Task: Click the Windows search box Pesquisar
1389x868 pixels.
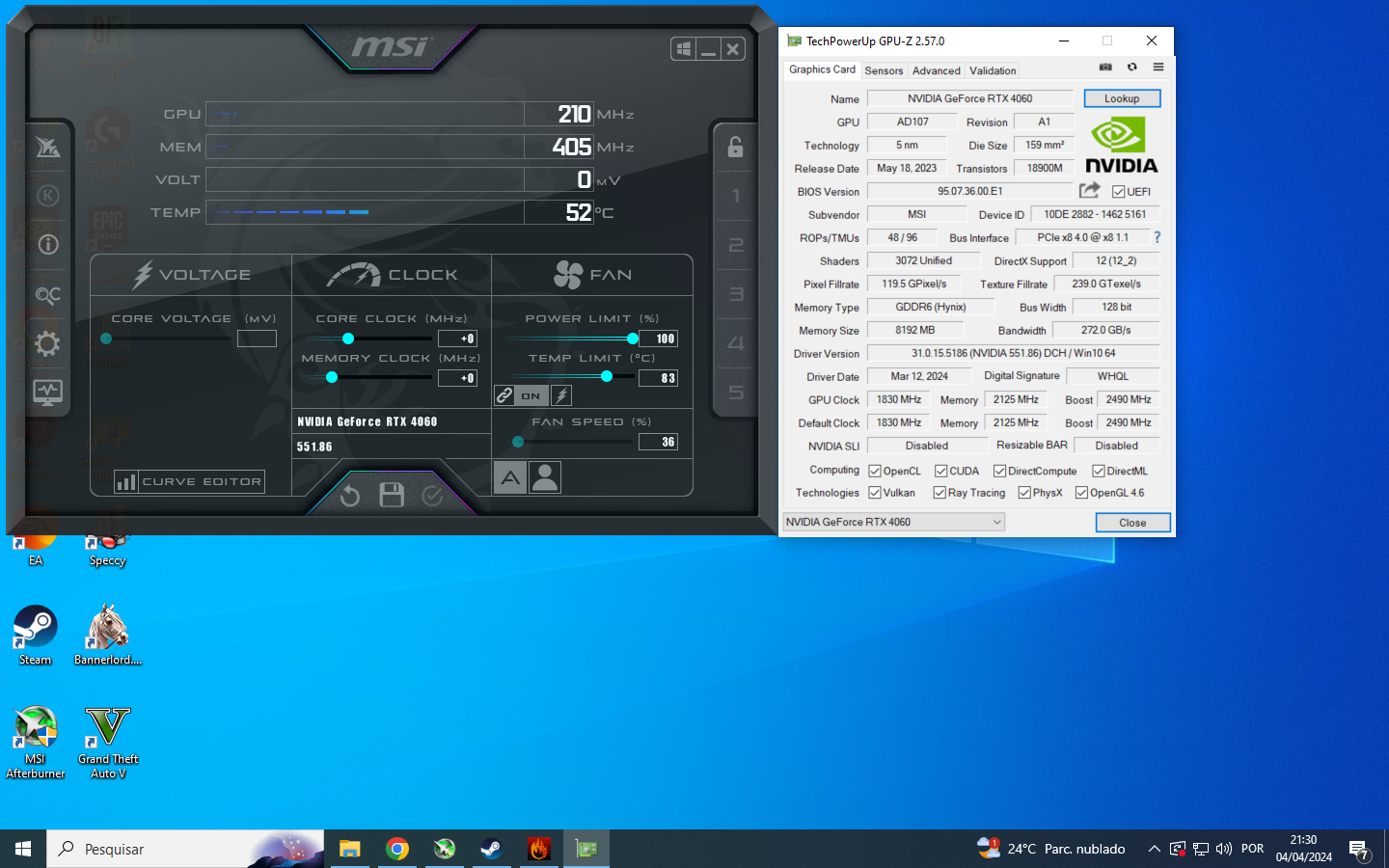Action: [185, 849]
